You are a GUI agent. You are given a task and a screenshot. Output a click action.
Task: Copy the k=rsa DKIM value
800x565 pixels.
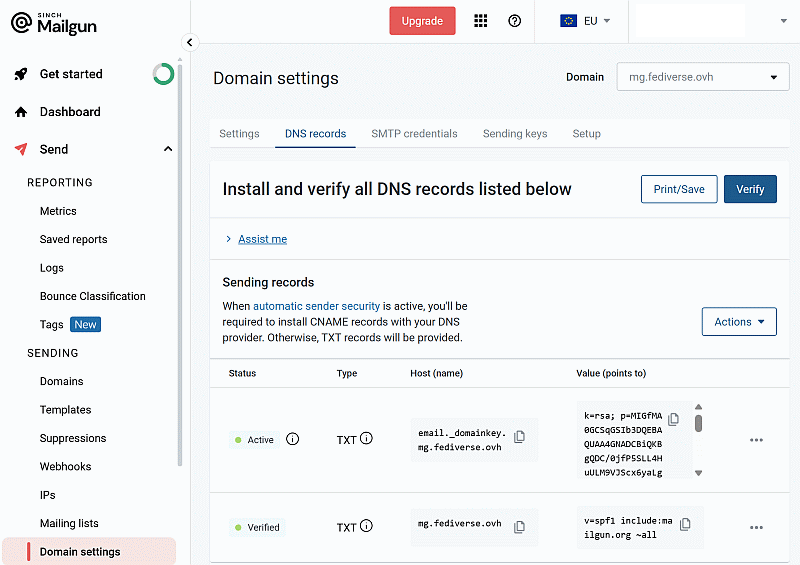(673, 419)
